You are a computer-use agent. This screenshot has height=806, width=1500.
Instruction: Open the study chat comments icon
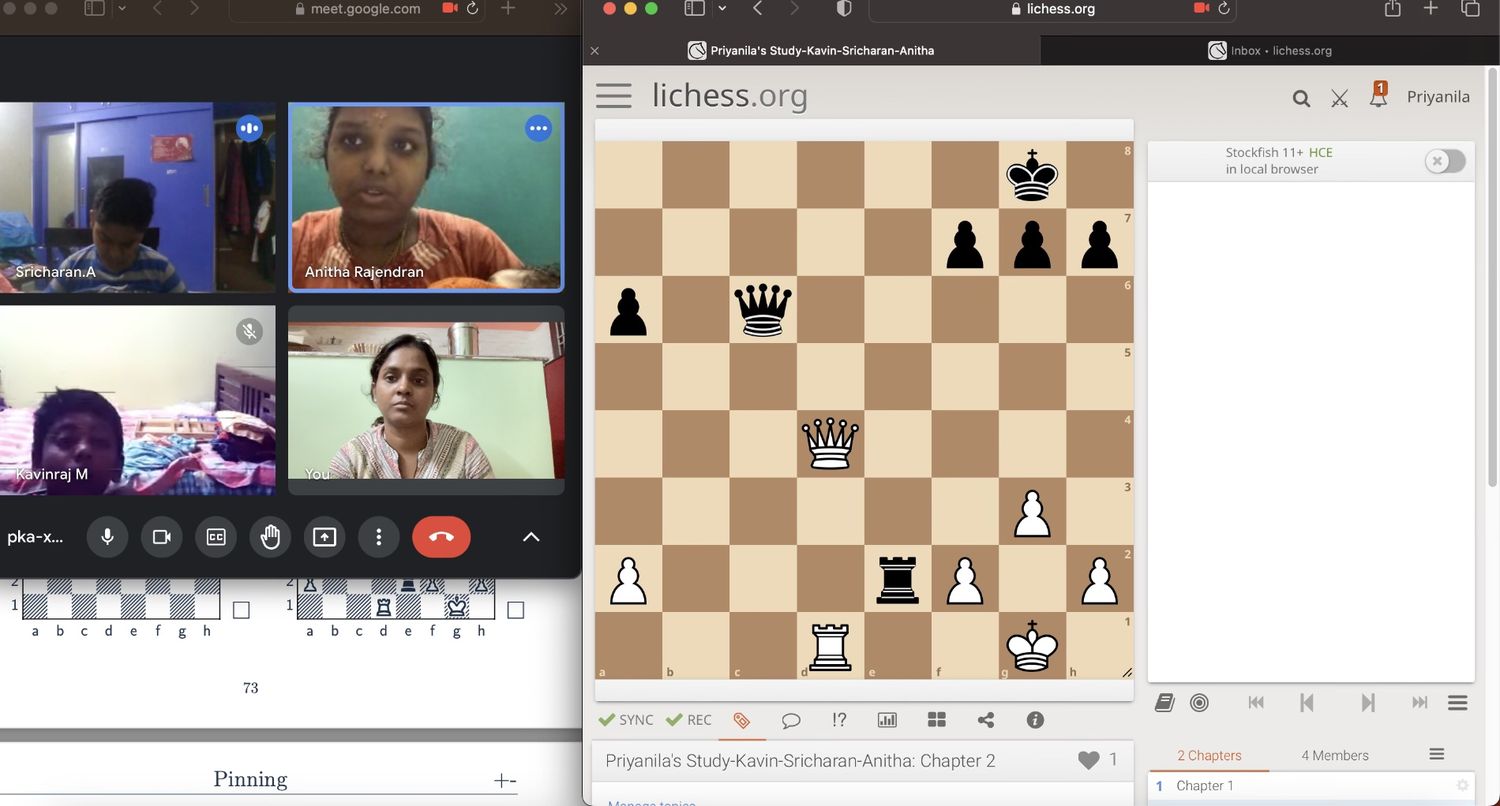[x=791, y=720]
